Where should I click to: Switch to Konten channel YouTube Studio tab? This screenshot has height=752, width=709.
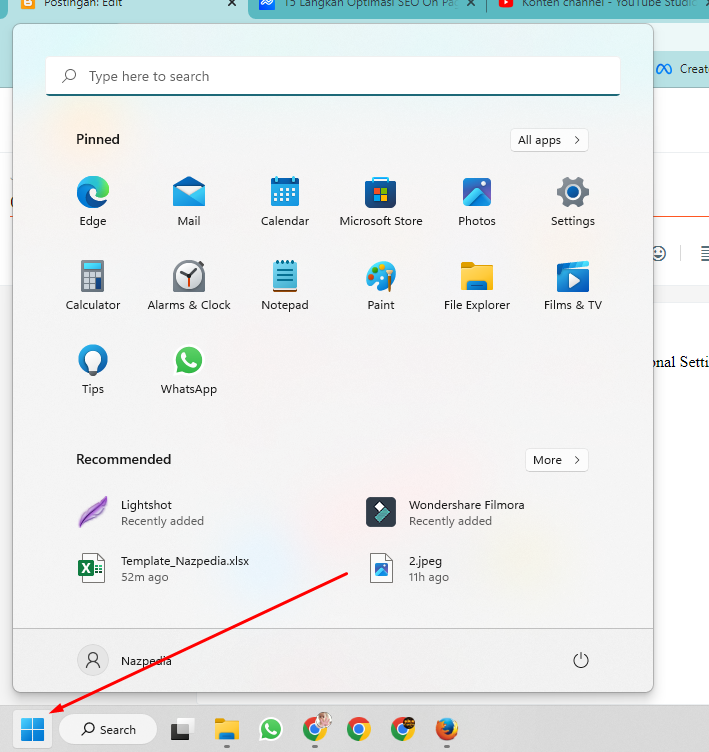(x=602, y=6)
